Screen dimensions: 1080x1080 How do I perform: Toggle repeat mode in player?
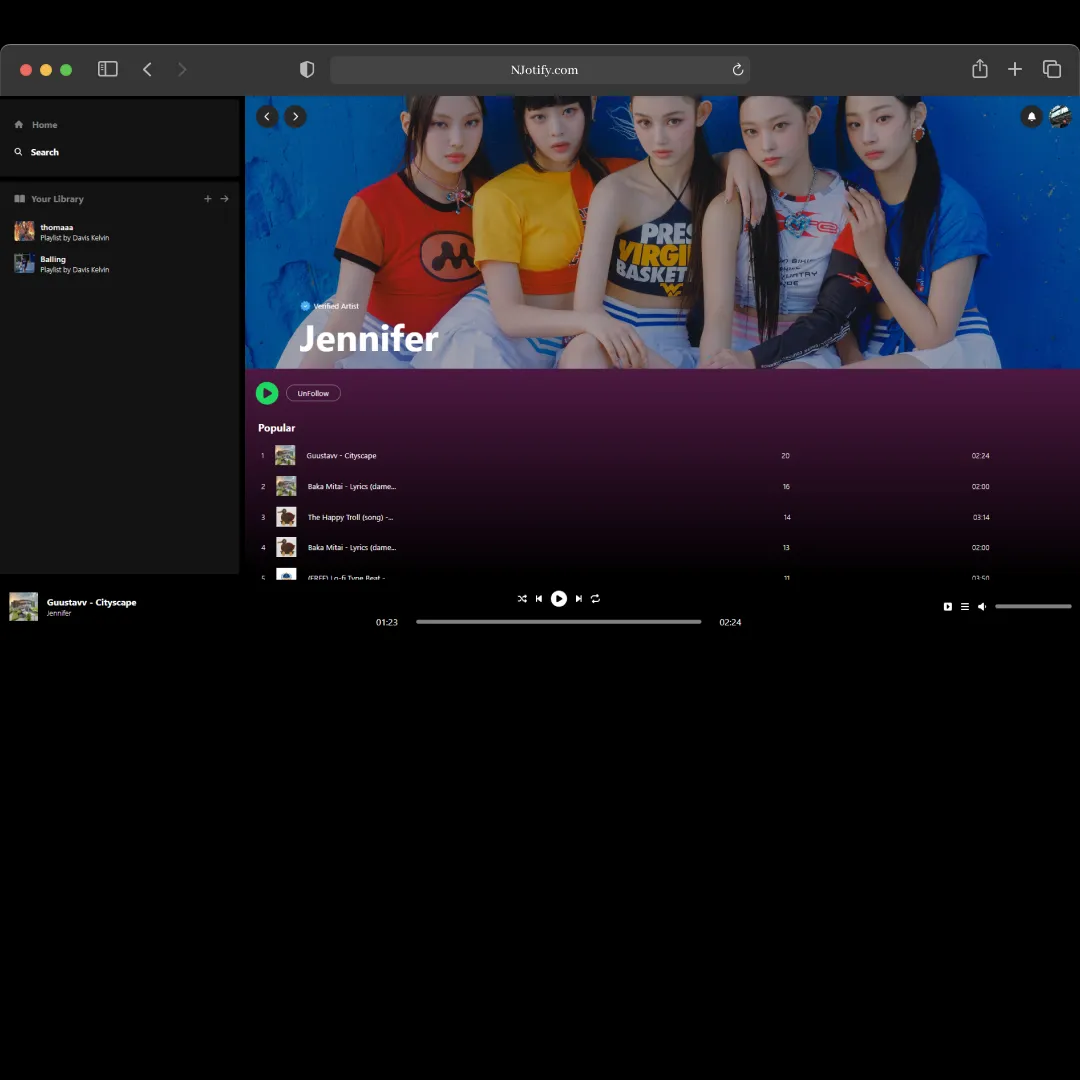click(595, 599)
